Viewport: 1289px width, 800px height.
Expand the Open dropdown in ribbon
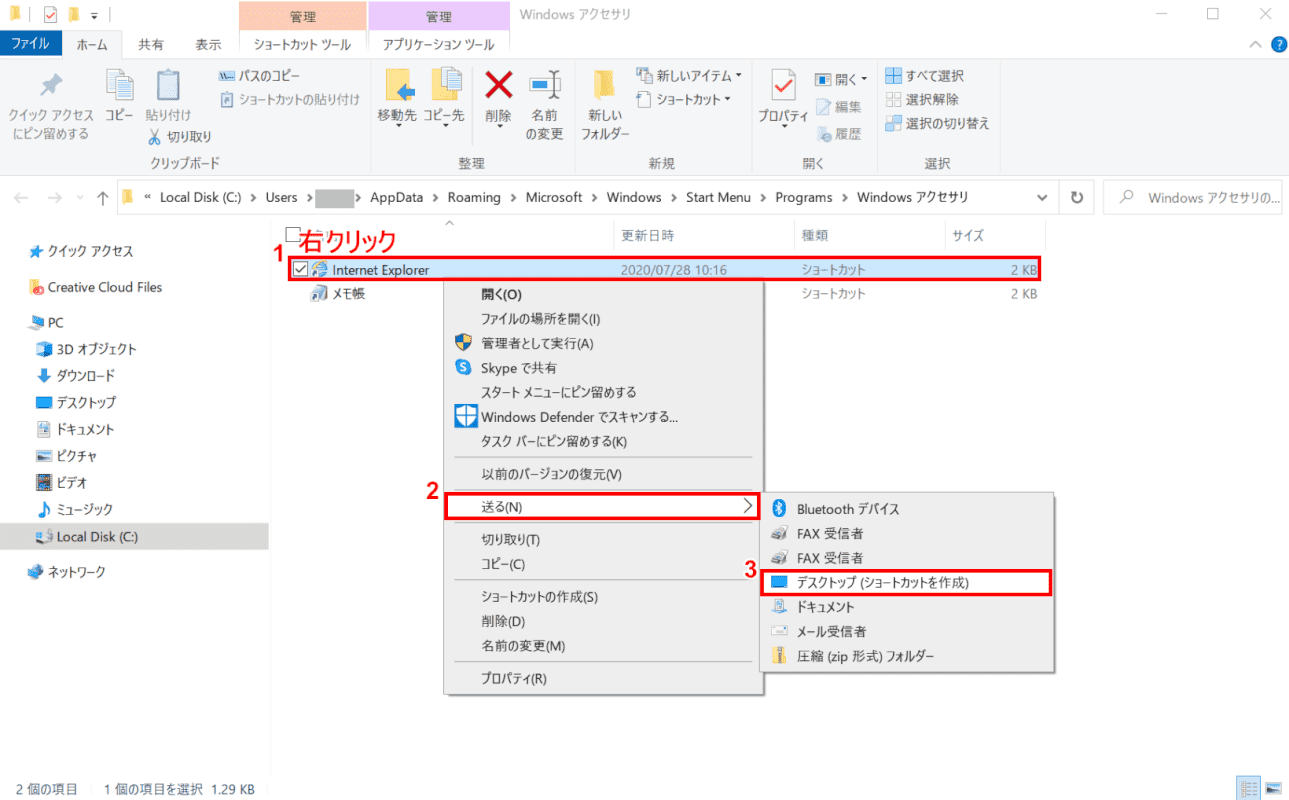pyautogui.click(x=842, y=79)
